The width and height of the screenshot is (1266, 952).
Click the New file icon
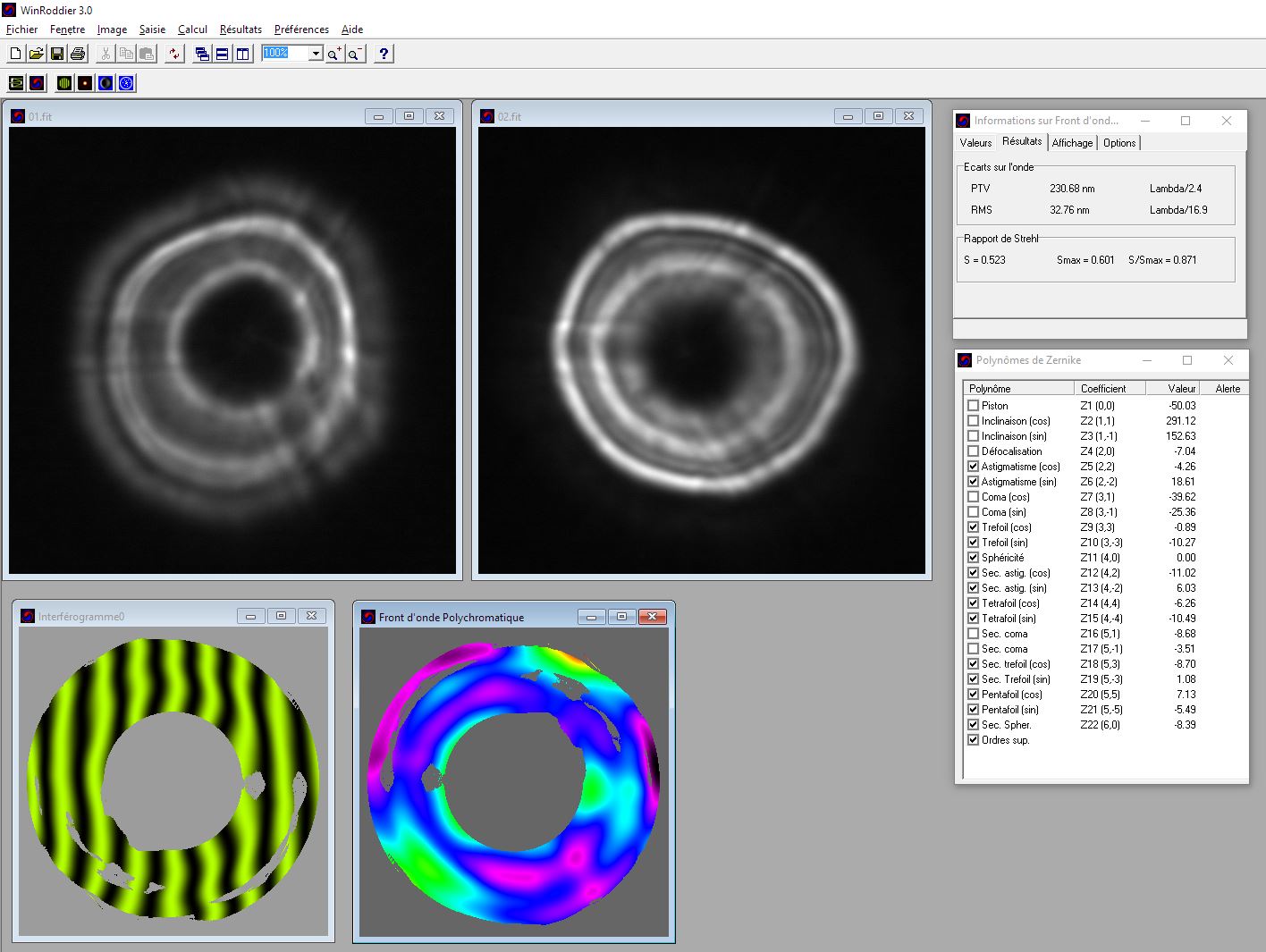pyautogui.click(x=15, y=54)
